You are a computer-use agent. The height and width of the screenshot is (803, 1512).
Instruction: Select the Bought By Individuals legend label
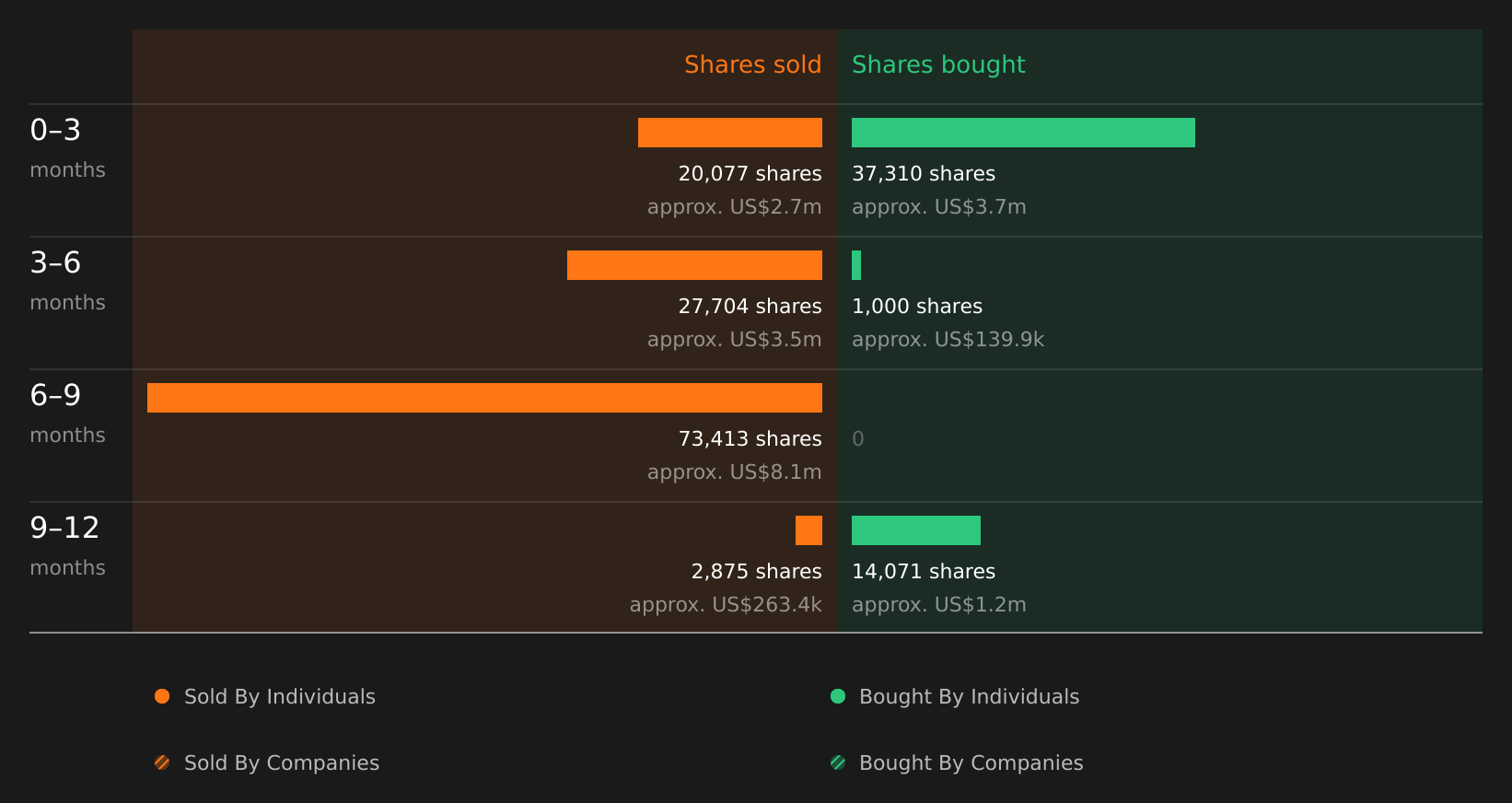click(969, 697)
